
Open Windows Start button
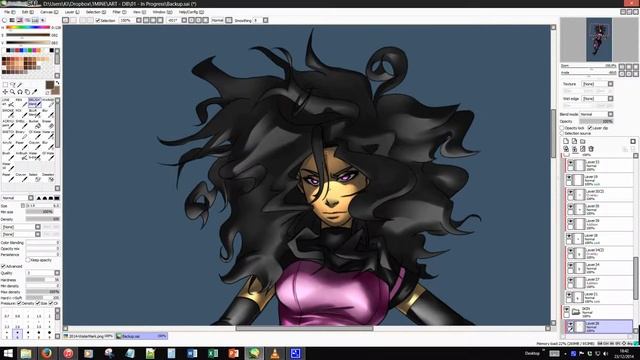(x=8, y=353)
